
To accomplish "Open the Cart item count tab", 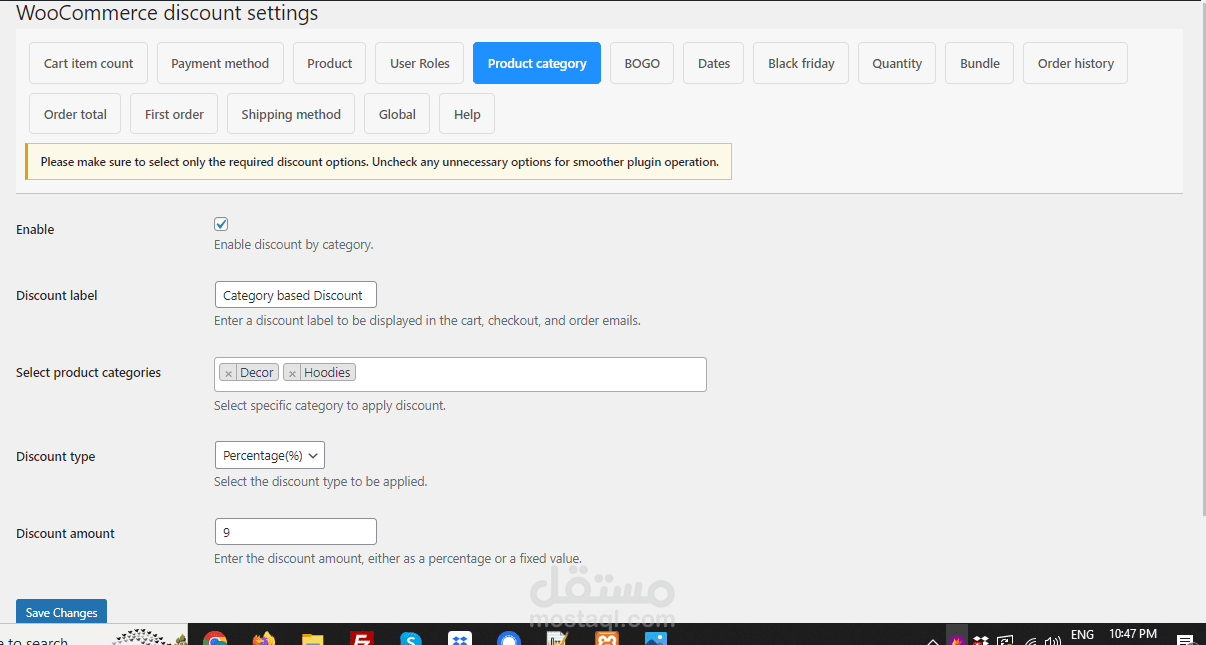I will coord(88,63).
